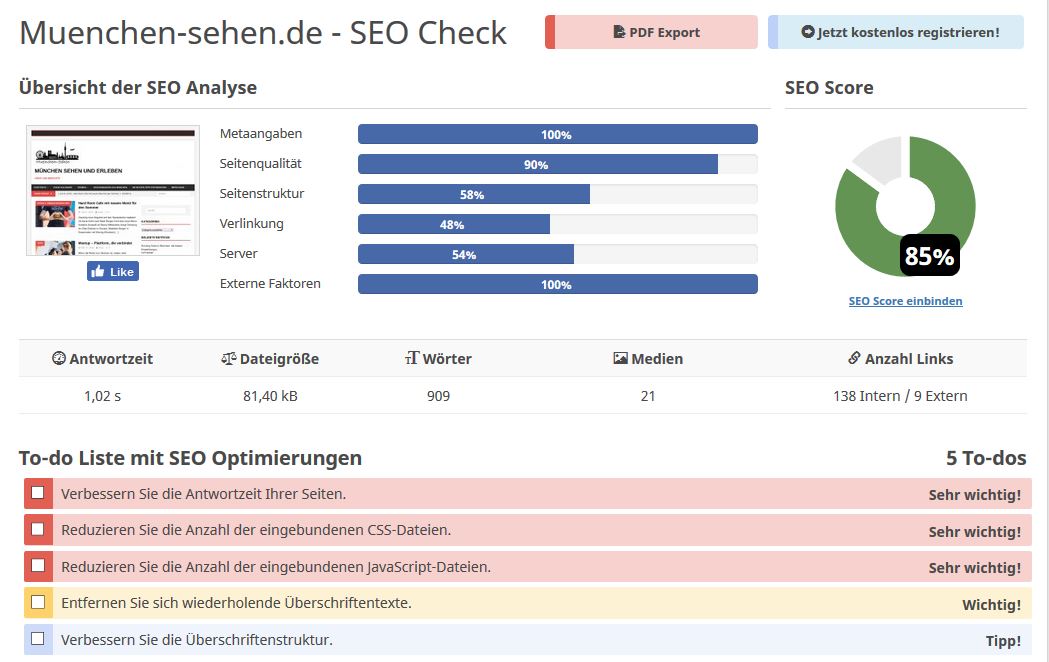Click the Facebook Like thumbs-up button
The image size is (1049, 662).
(x=113, y=271)
